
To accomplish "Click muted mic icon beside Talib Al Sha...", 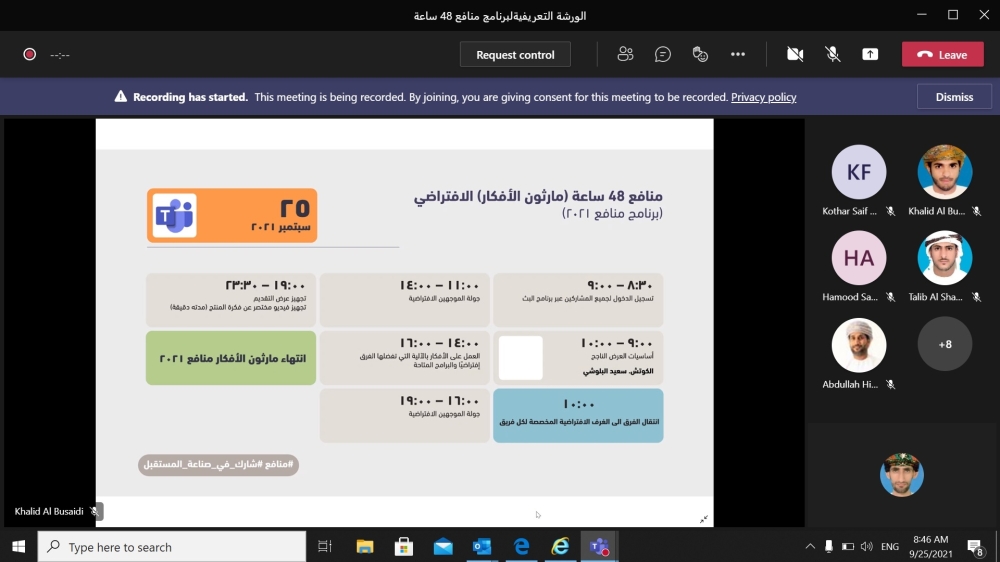I will (x=976, y=297).
